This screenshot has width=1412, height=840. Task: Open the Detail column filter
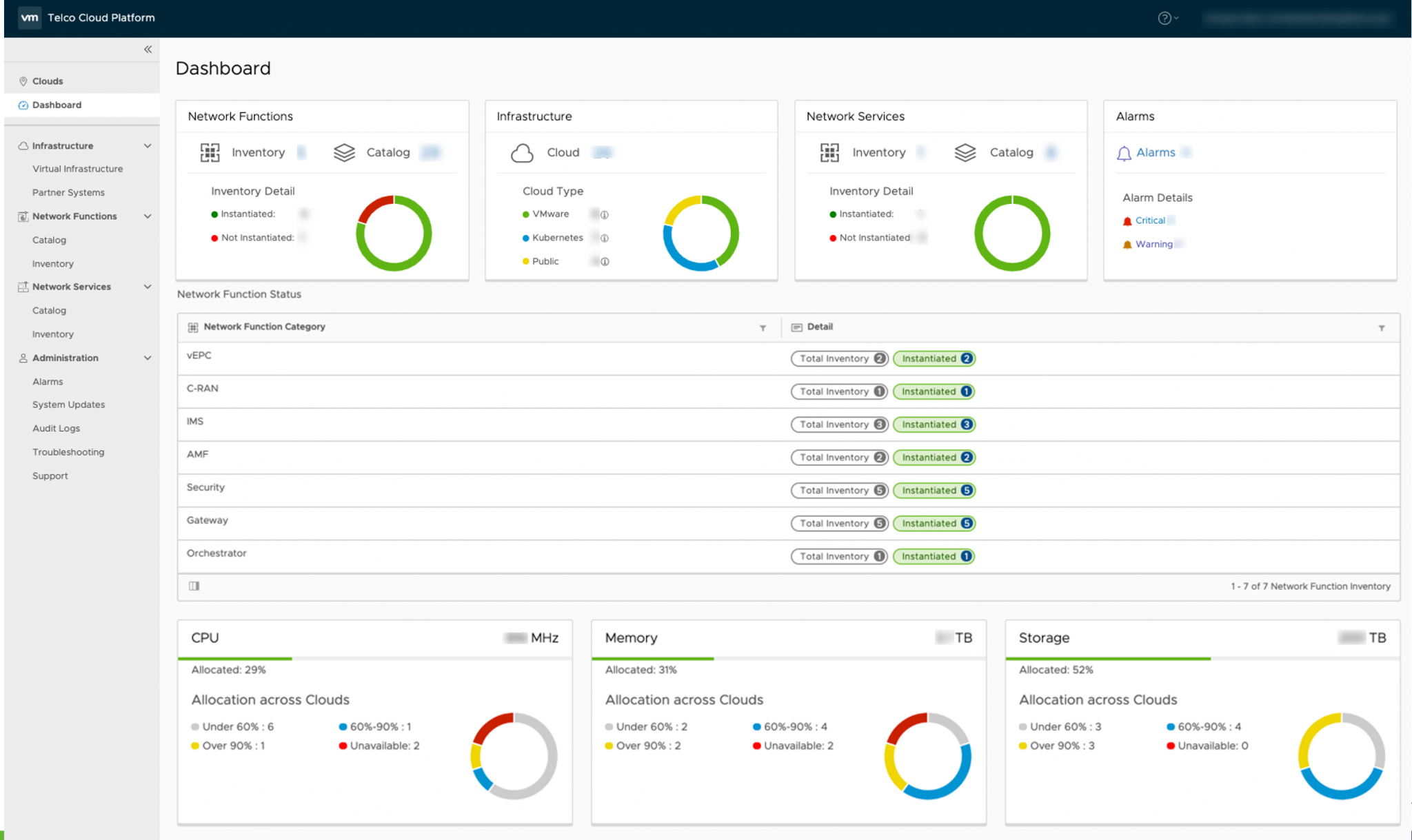(x=1382, y=328)
